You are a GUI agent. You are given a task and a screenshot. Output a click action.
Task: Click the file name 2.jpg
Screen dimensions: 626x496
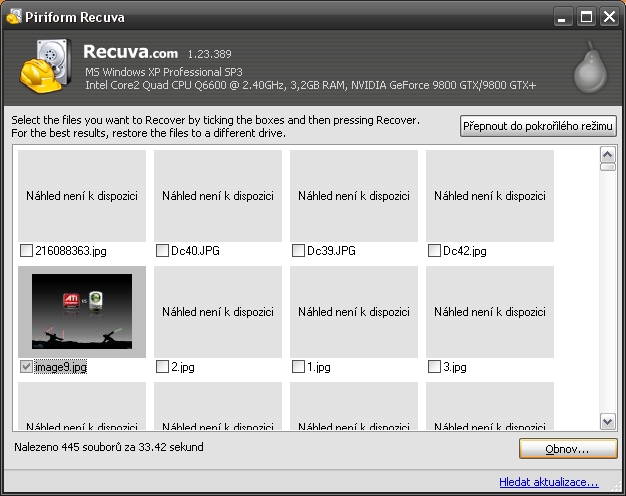183,367
